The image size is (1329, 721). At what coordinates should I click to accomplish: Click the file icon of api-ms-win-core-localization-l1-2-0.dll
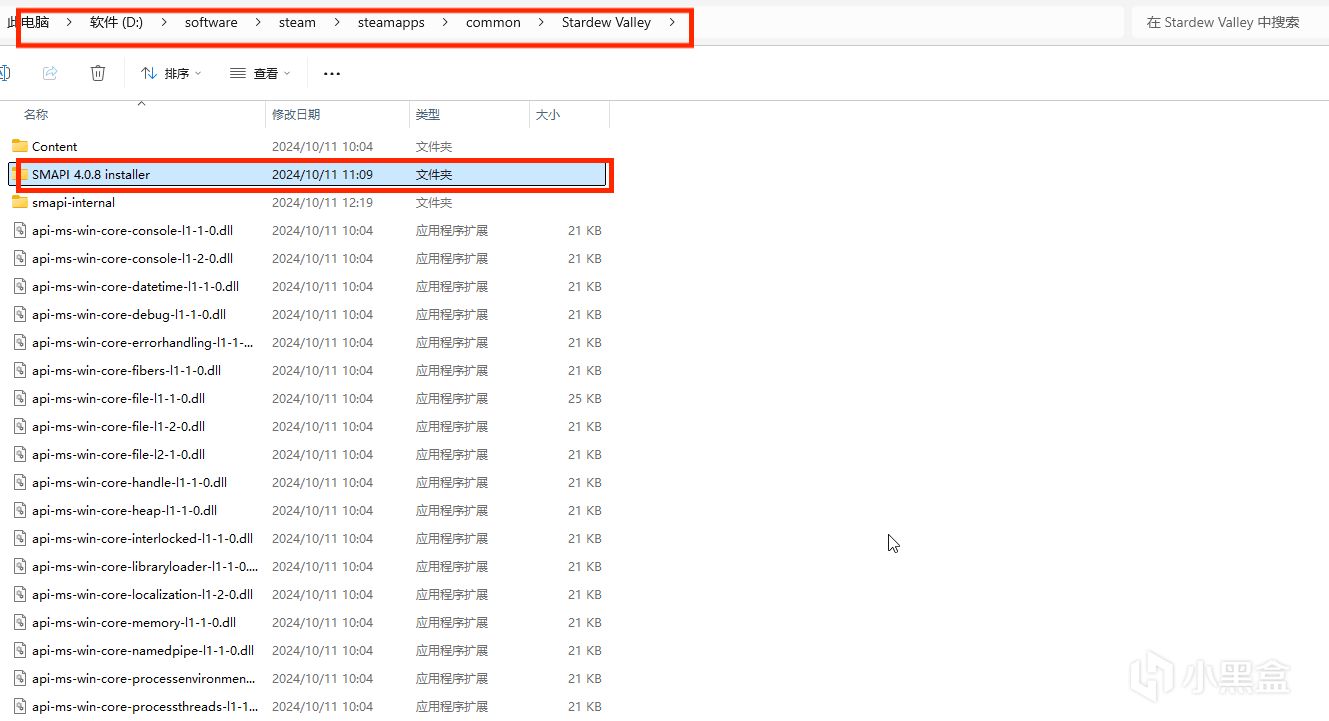click(20, 594)
